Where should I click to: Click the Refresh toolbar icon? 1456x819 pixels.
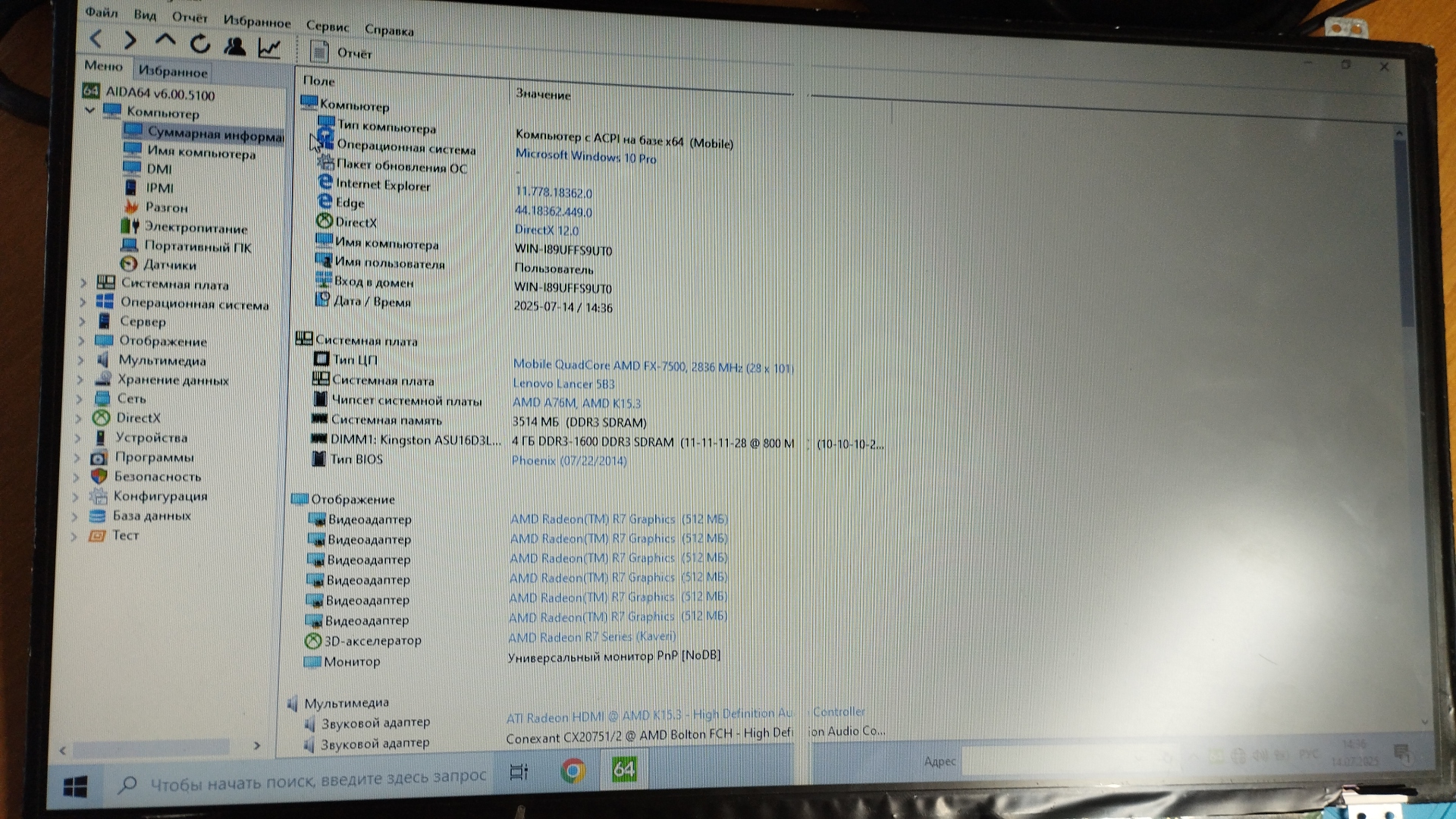coord(200,44)
